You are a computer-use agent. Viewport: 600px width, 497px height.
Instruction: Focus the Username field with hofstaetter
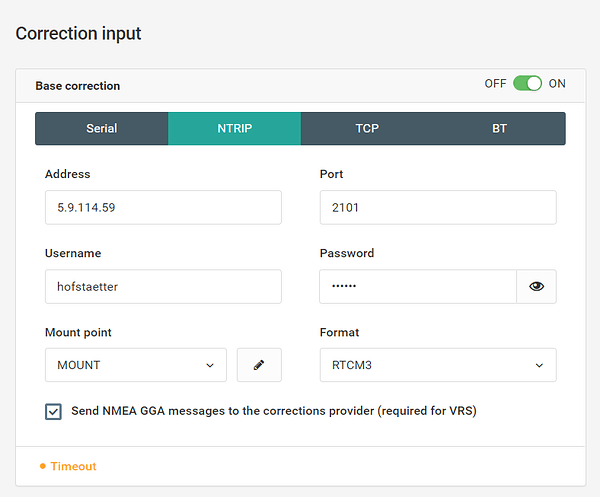coord(163,287)
